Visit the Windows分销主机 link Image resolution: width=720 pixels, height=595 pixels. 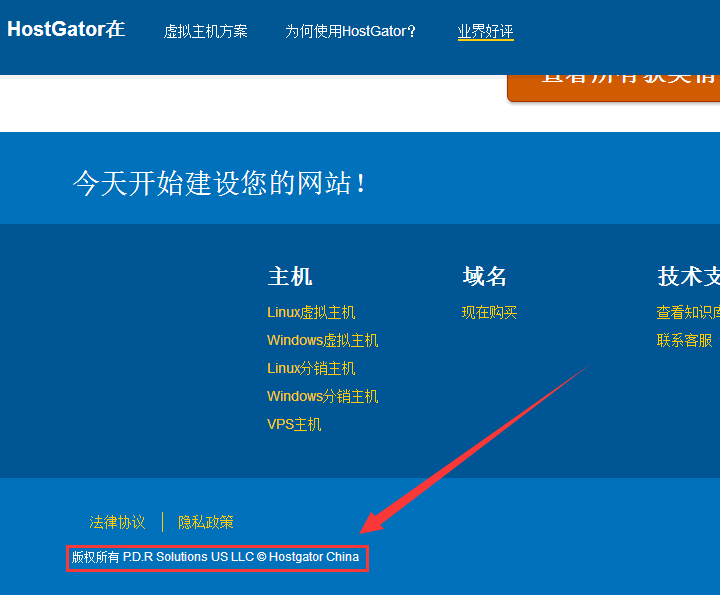point(322,396)
